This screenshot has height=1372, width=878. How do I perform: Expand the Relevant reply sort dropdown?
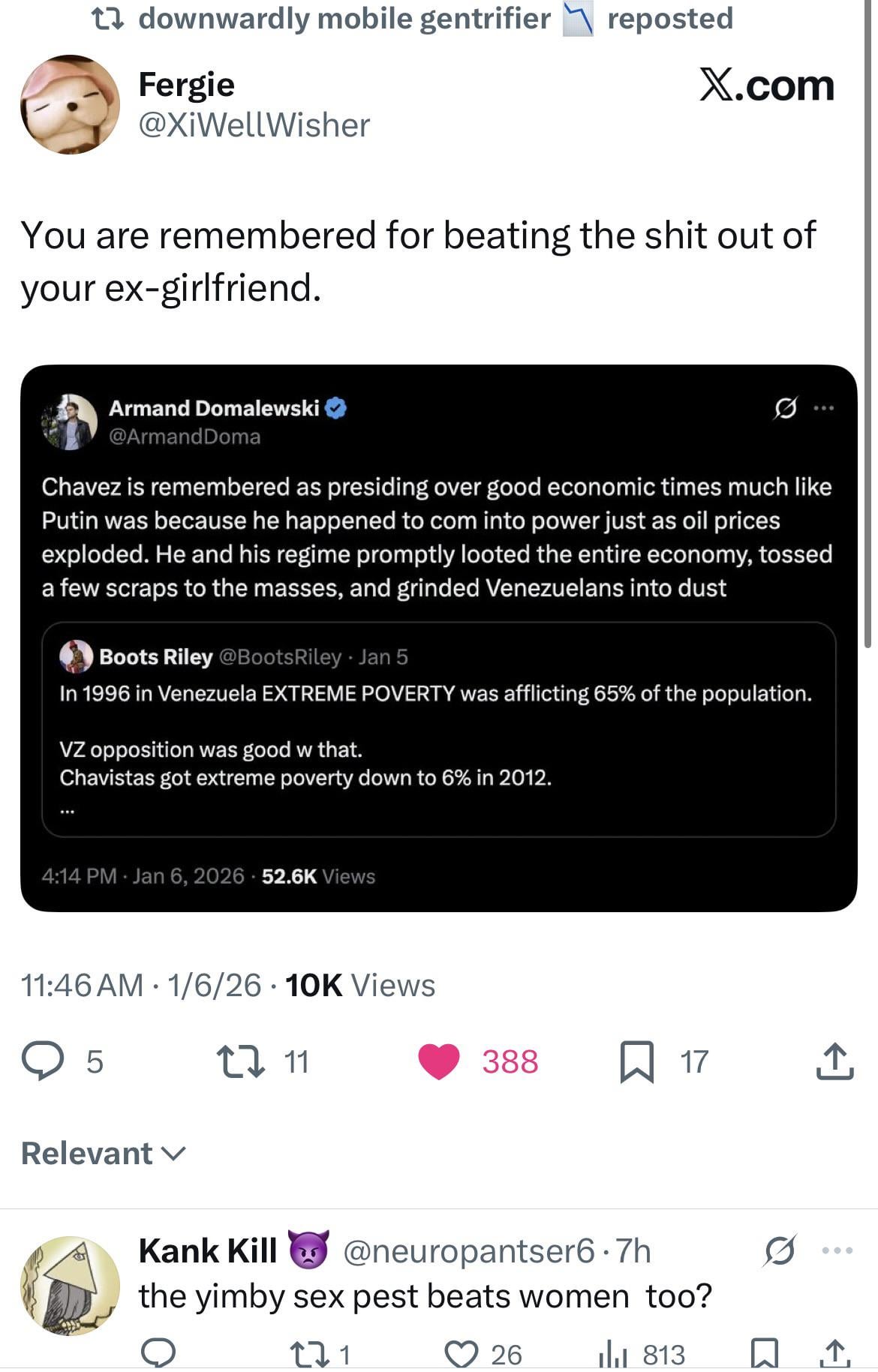tap(104, 1153)
